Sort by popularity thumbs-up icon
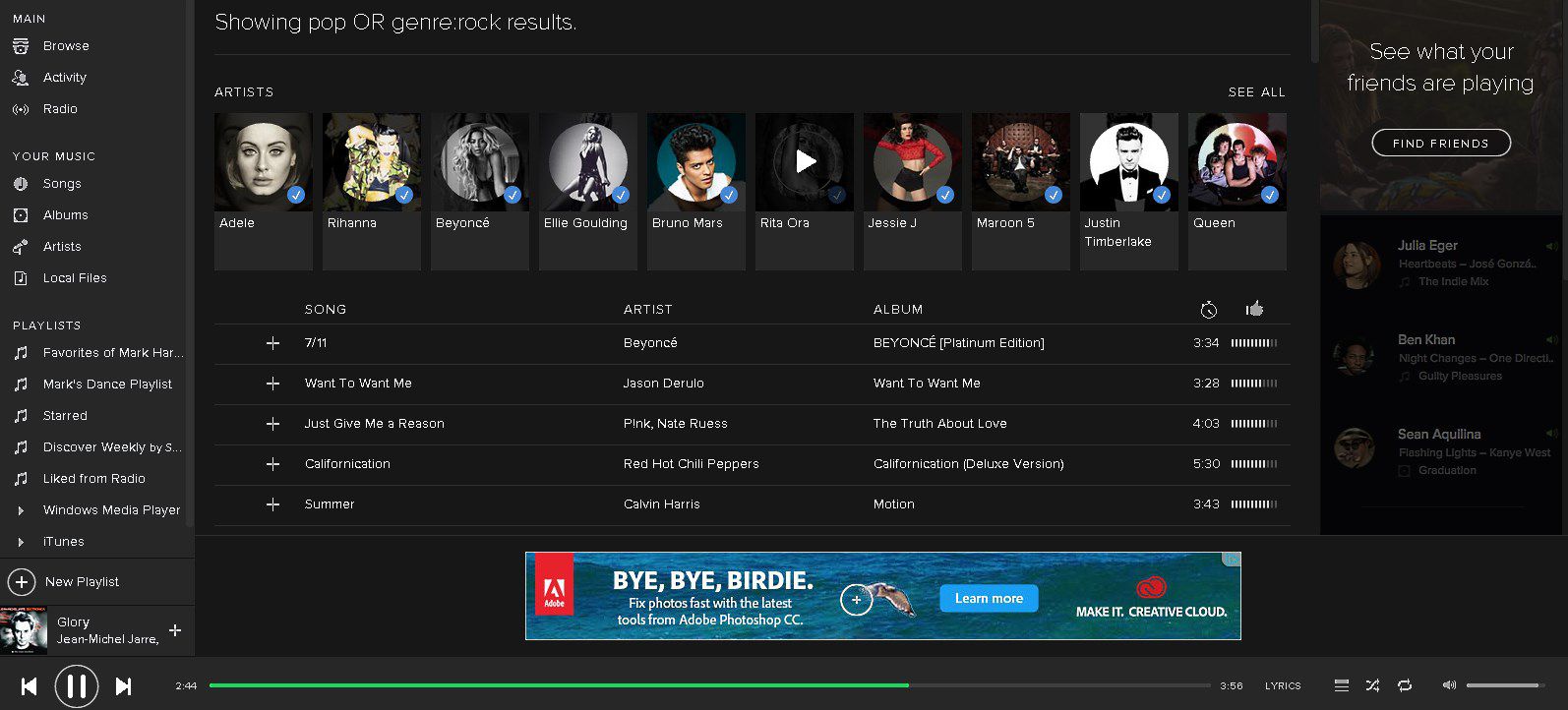This screenshot has height=710, width=1568. [1254, 309]
